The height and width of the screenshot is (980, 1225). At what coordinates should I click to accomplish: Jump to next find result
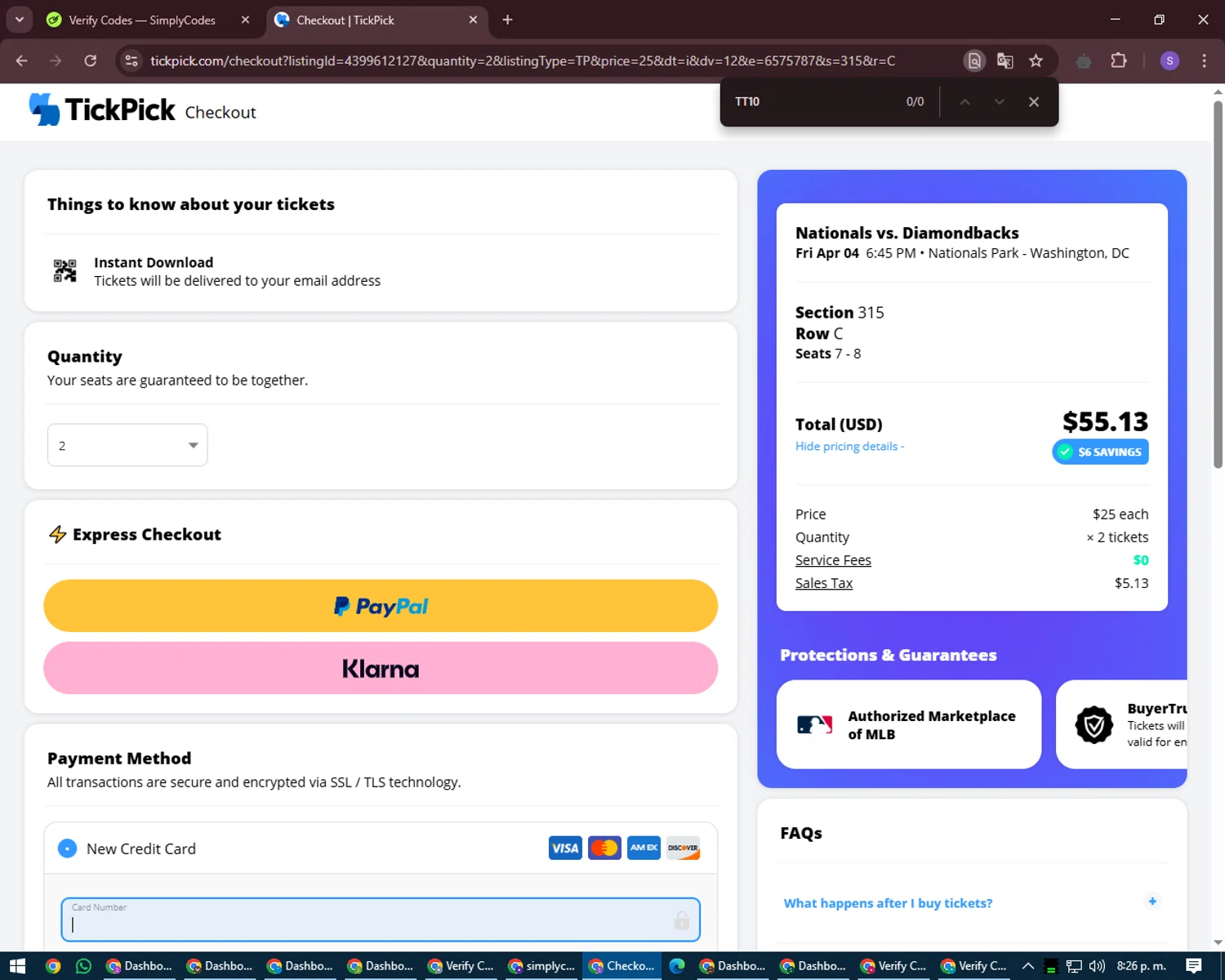tap(999, 101)
